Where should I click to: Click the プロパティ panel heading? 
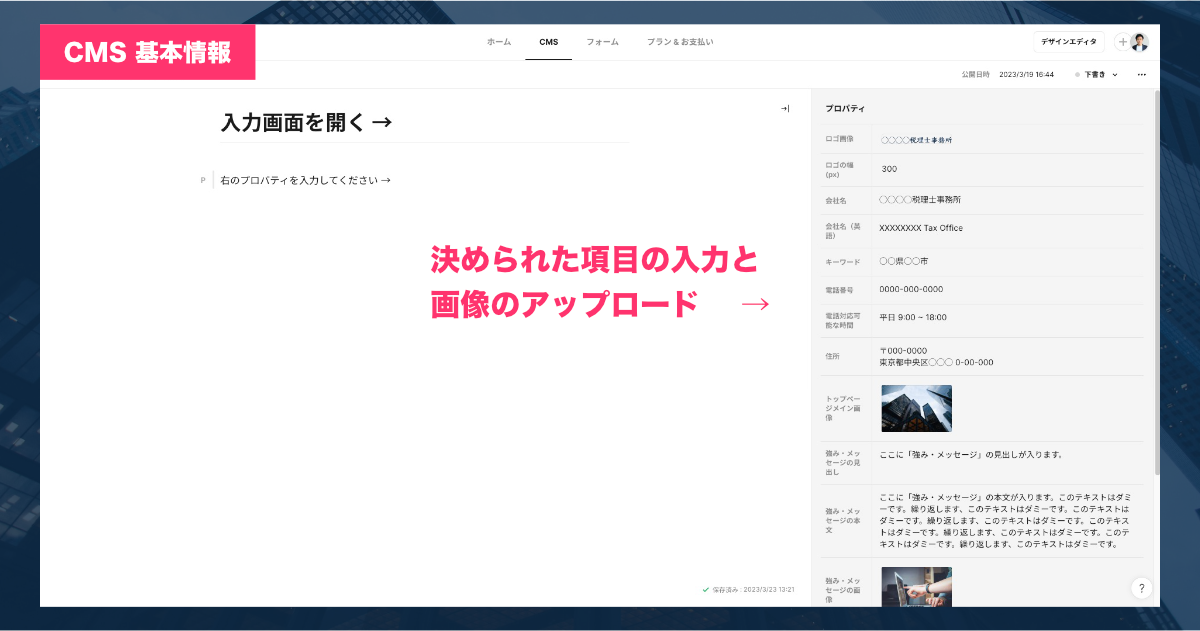[x=845, y=108]
